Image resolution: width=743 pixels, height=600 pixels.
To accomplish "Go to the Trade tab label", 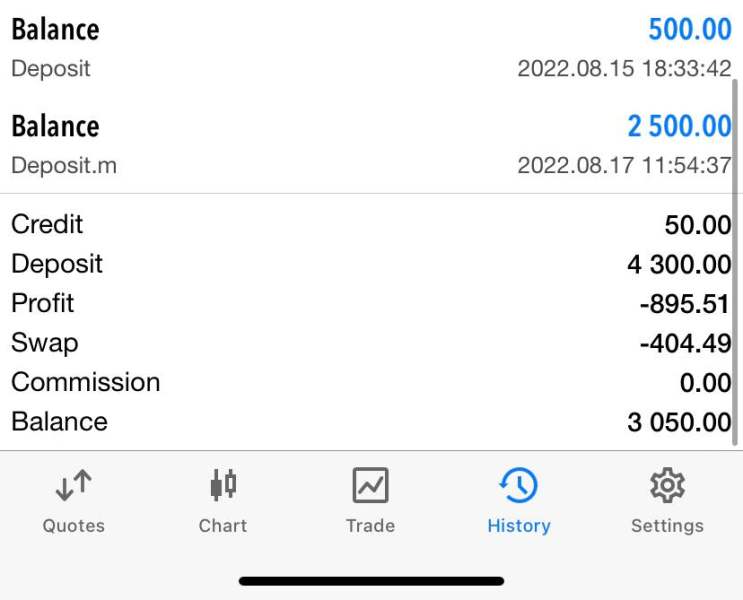I will click(371, 526).
